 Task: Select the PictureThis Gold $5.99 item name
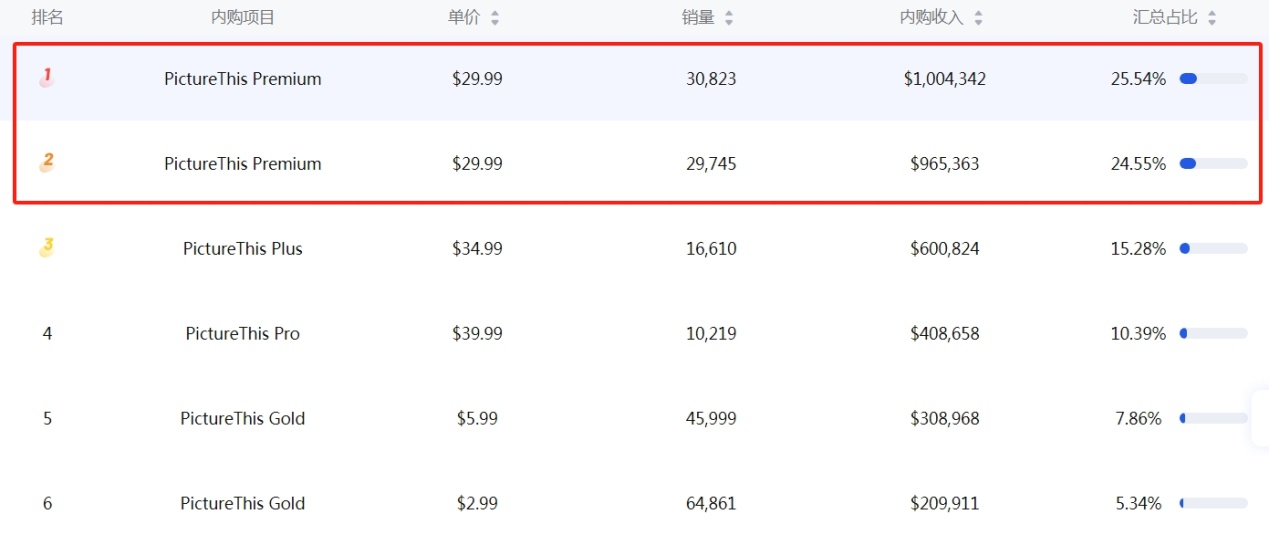243,419
